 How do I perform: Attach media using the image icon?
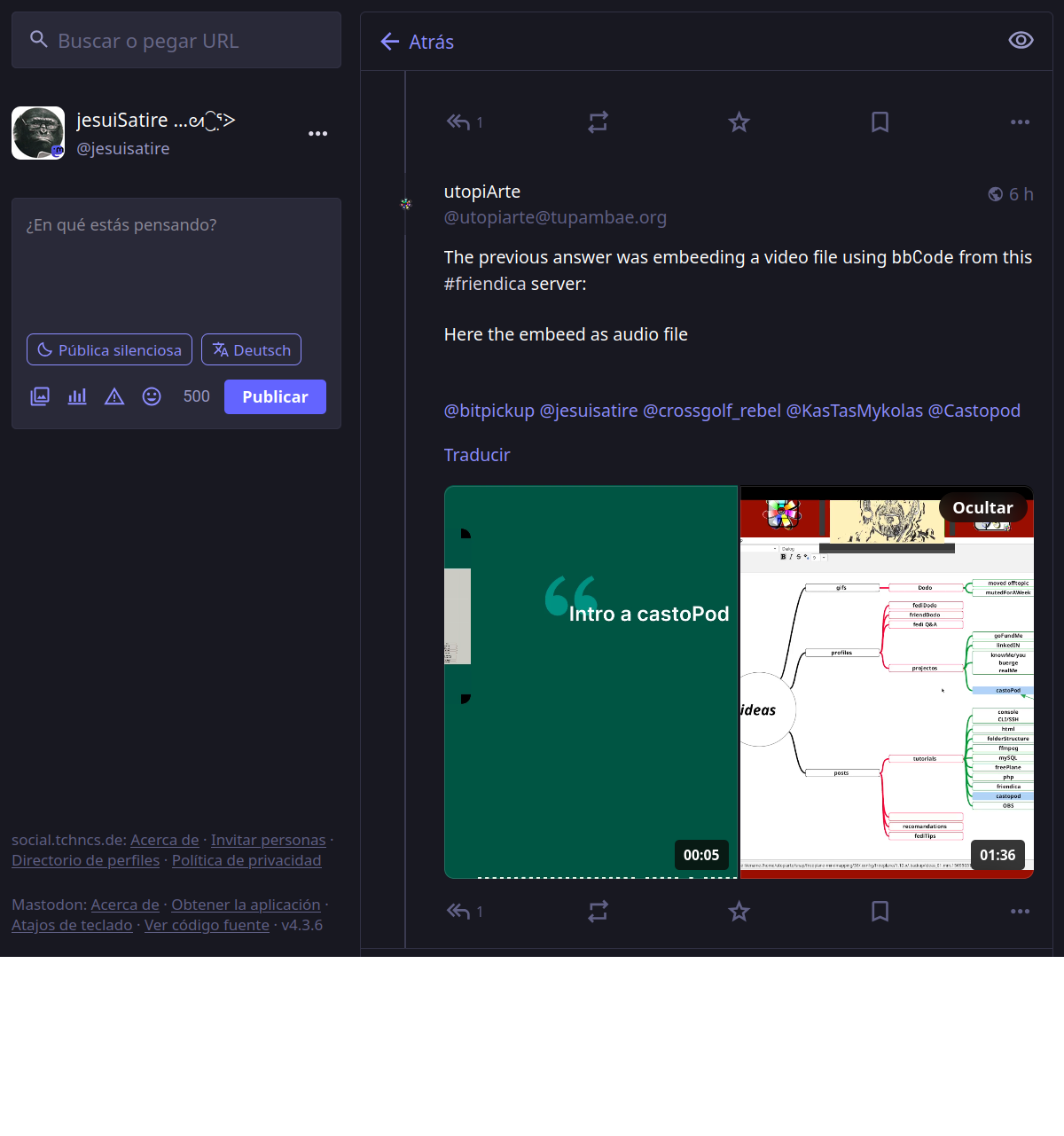coord(40,396)
